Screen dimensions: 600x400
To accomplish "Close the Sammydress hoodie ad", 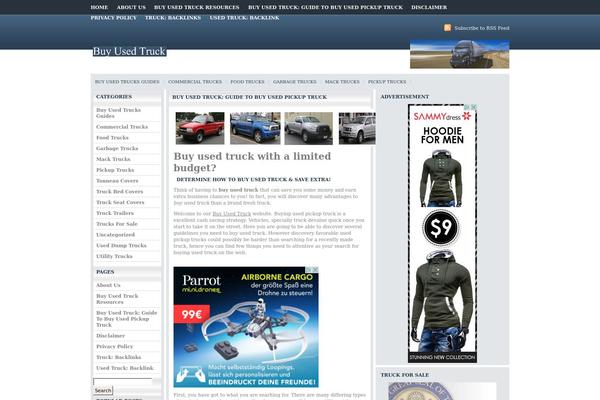I will coord(474,107).
